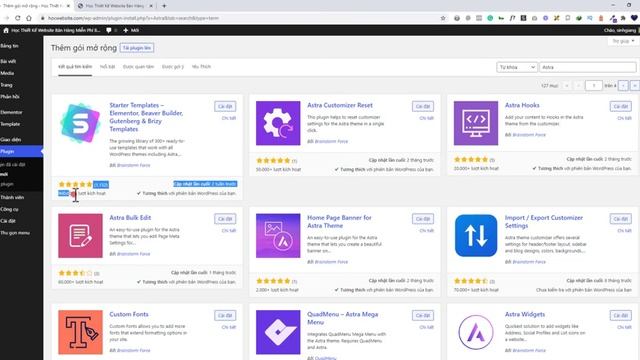640x360 pixels.
Task: Reload the page with the browser refresh icon
Action: point(18,18)
